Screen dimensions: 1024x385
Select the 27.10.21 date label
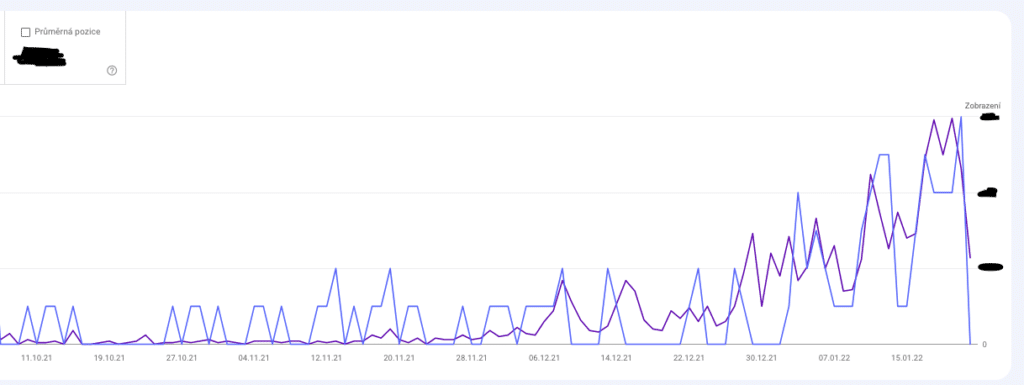click(x=182, y=358)
